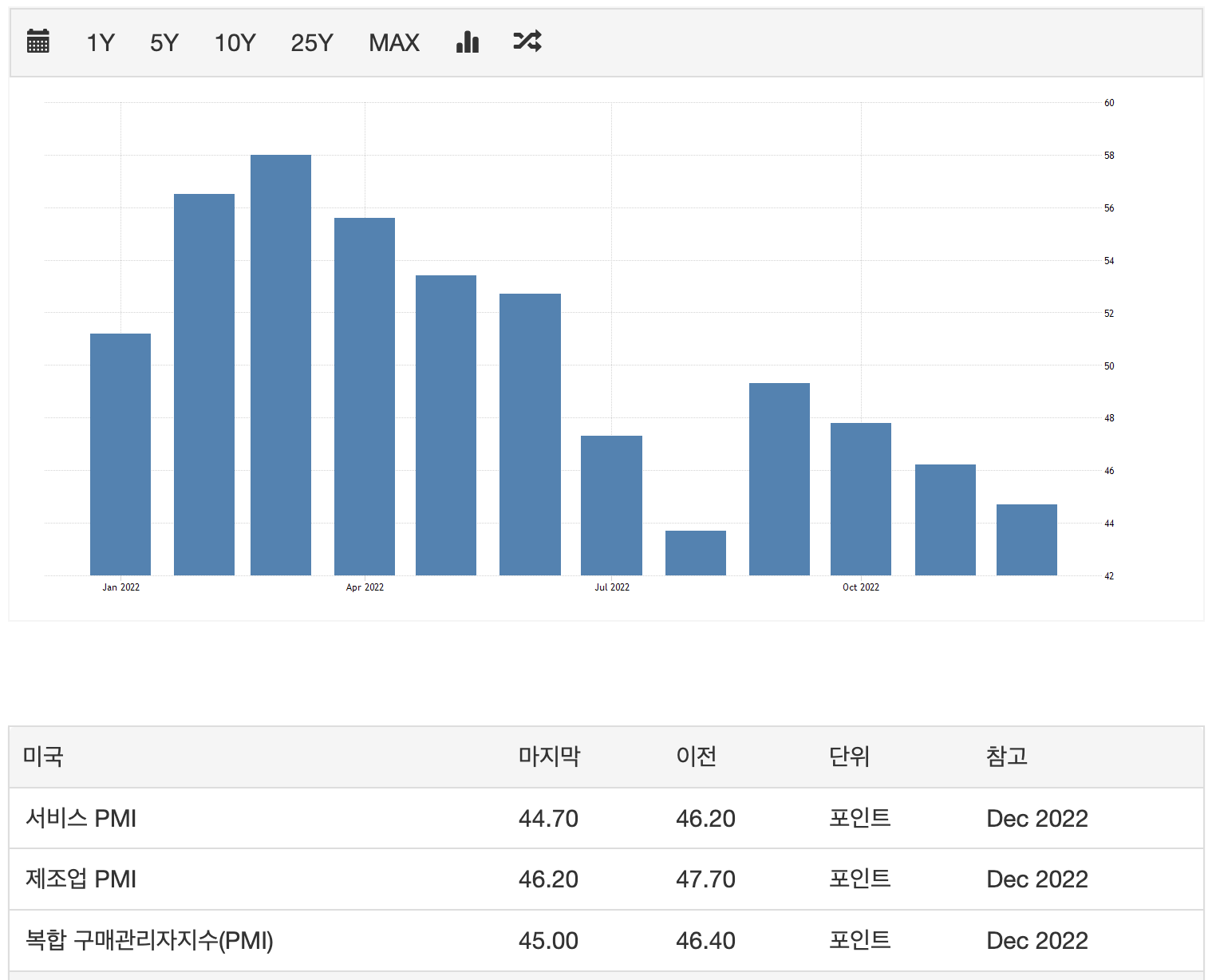Screen dimensions: 1216x980
Task: Click the 45.00 value in 복합 PMI row
Action: pos(548,940)
